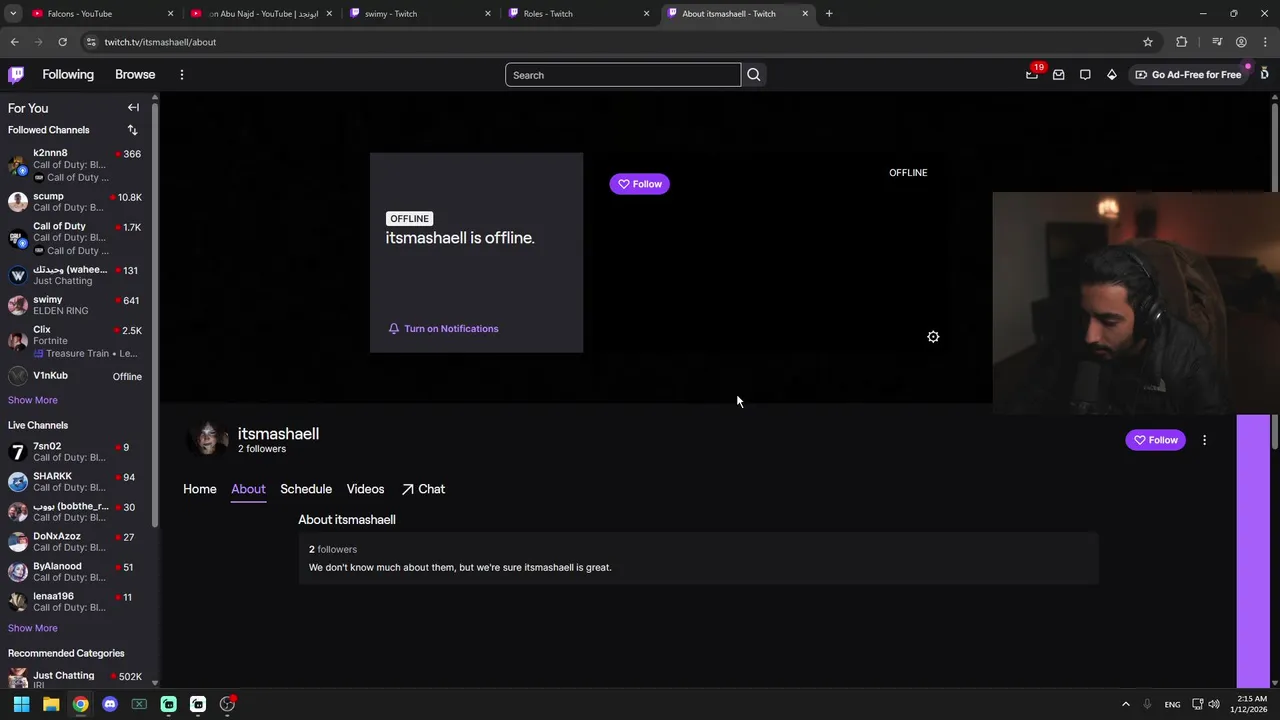Click the itsmashaell channel avatar
Screen dimensions: 1280x720
coord(208,439)
